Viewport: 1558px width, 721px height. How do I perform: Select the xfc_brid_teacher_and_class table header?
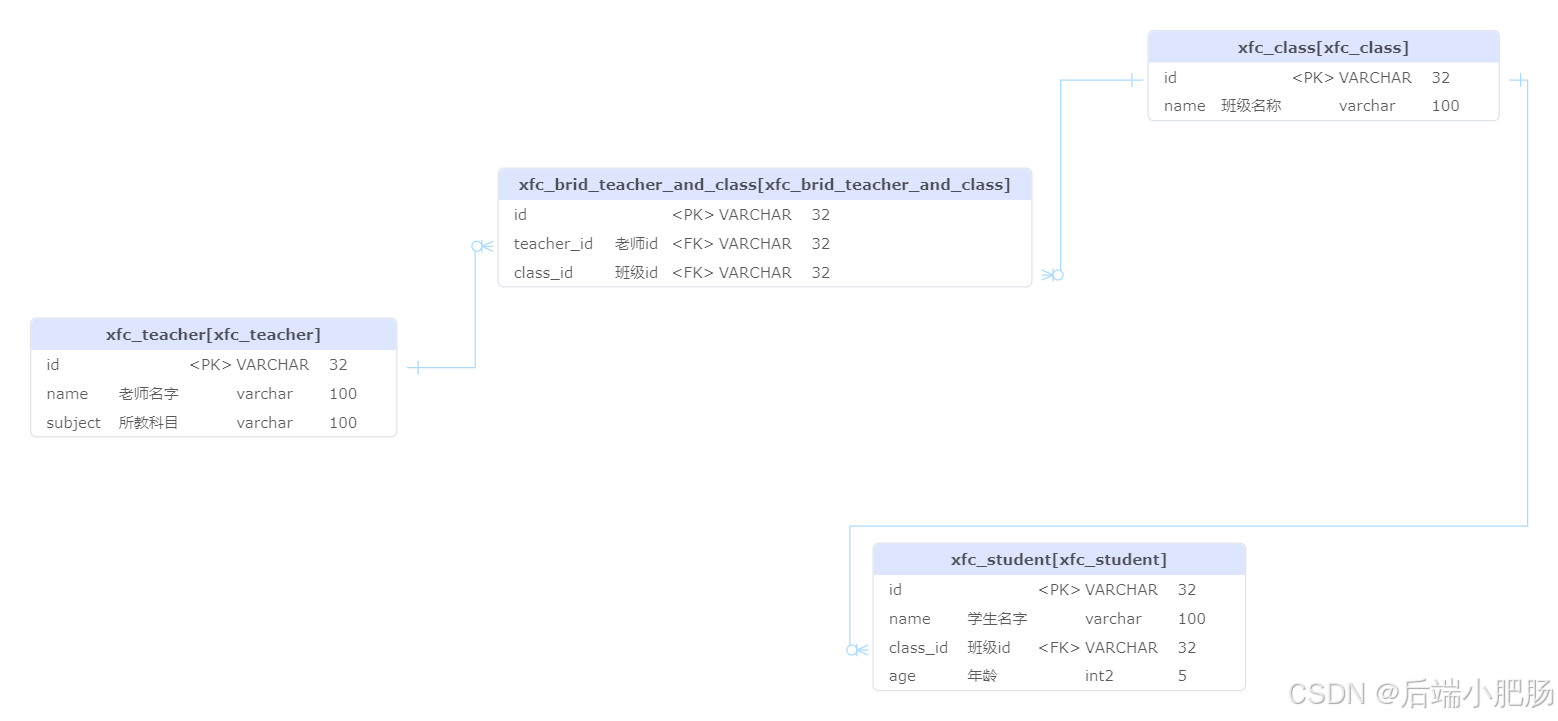764,184
